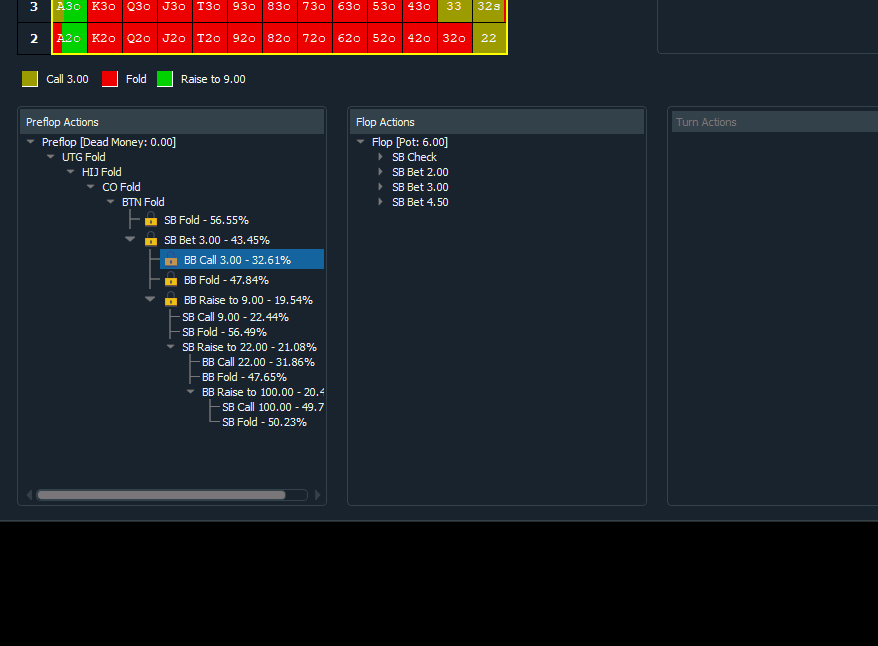Click the left arrow of the preflop scrollbar

click(30, 495)
